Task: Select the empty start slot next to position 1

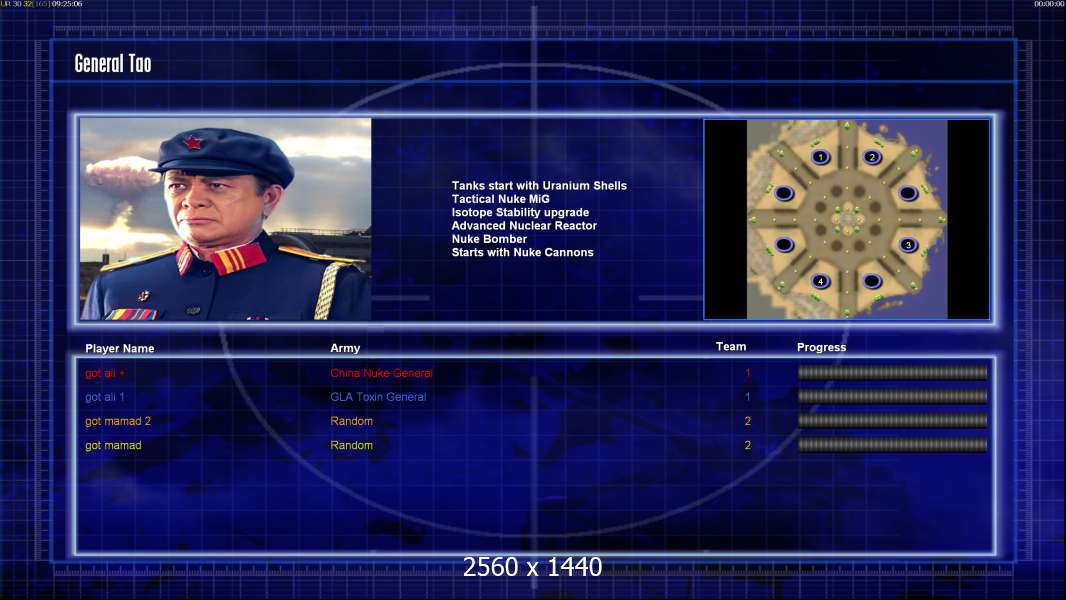Action: 784,193
